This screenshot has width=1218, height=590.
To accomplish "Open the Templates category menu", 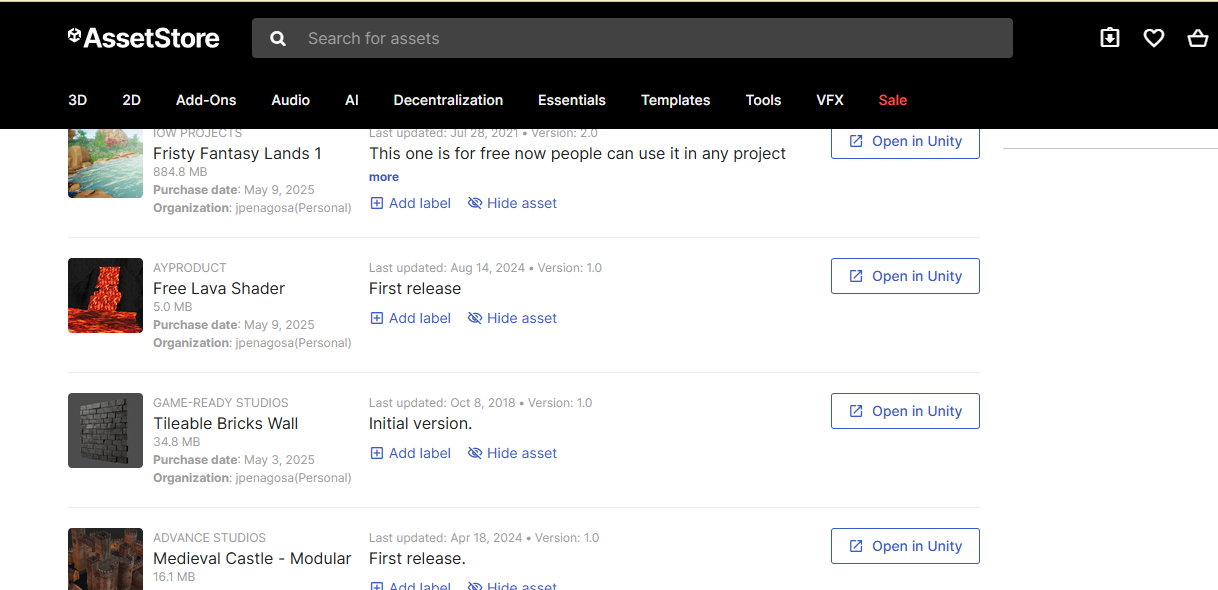I will (676, 100).
